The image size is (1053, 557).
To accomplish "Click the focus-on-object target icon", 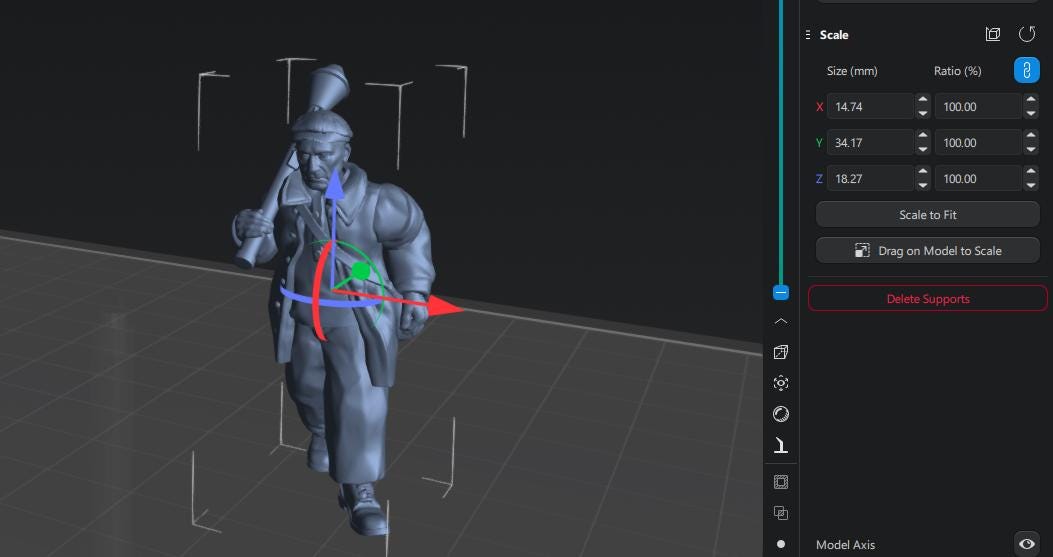I will (x=780, y=383).
